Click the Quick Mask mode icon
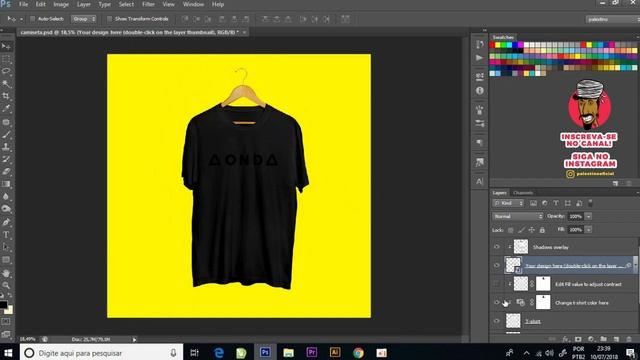The image size is (640, 360). [6, 322]
